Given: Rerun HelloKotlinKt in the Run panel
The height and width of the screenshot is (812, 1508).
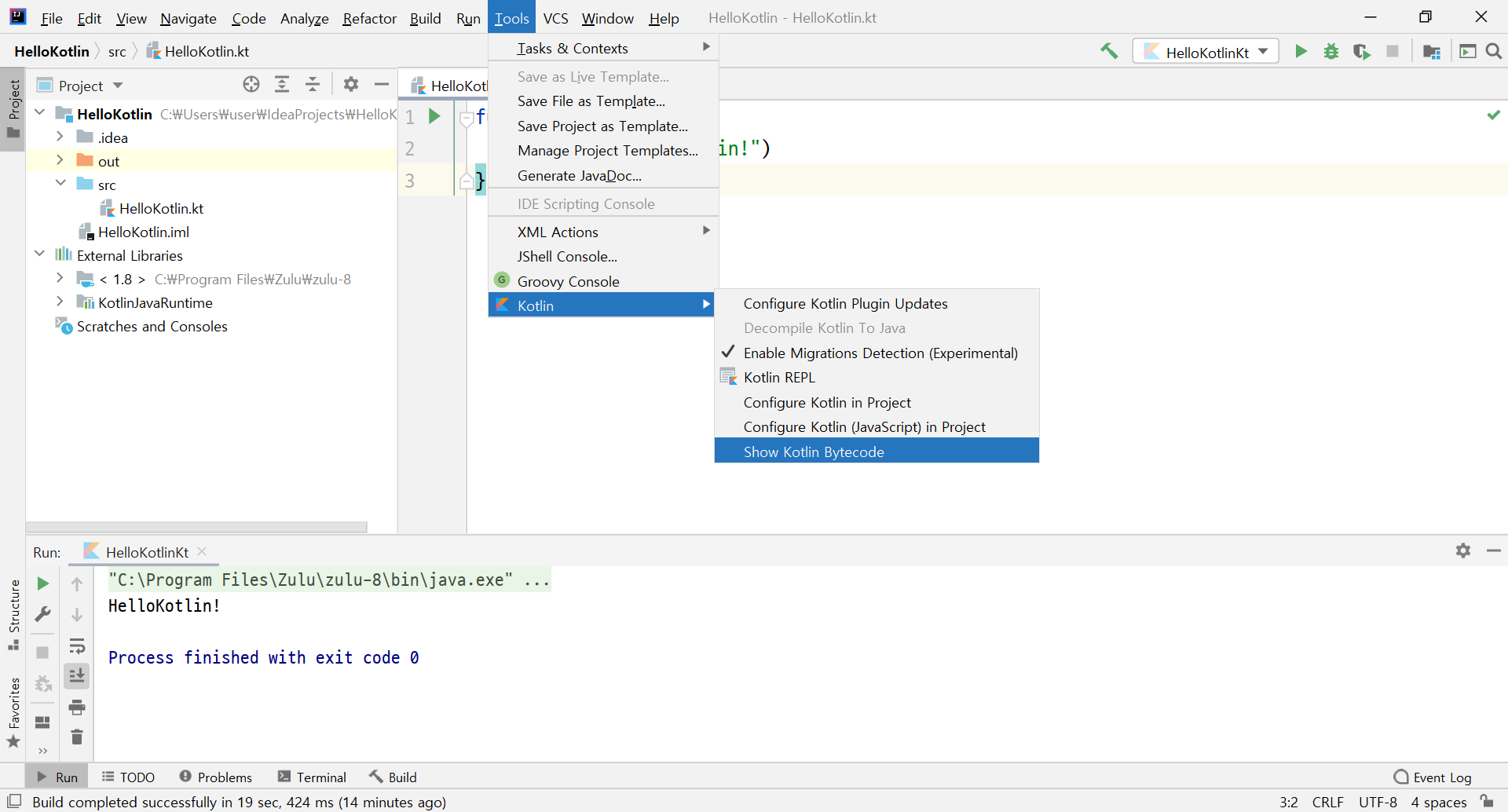Looking at the screenshot, I should (x=43, y=583).
